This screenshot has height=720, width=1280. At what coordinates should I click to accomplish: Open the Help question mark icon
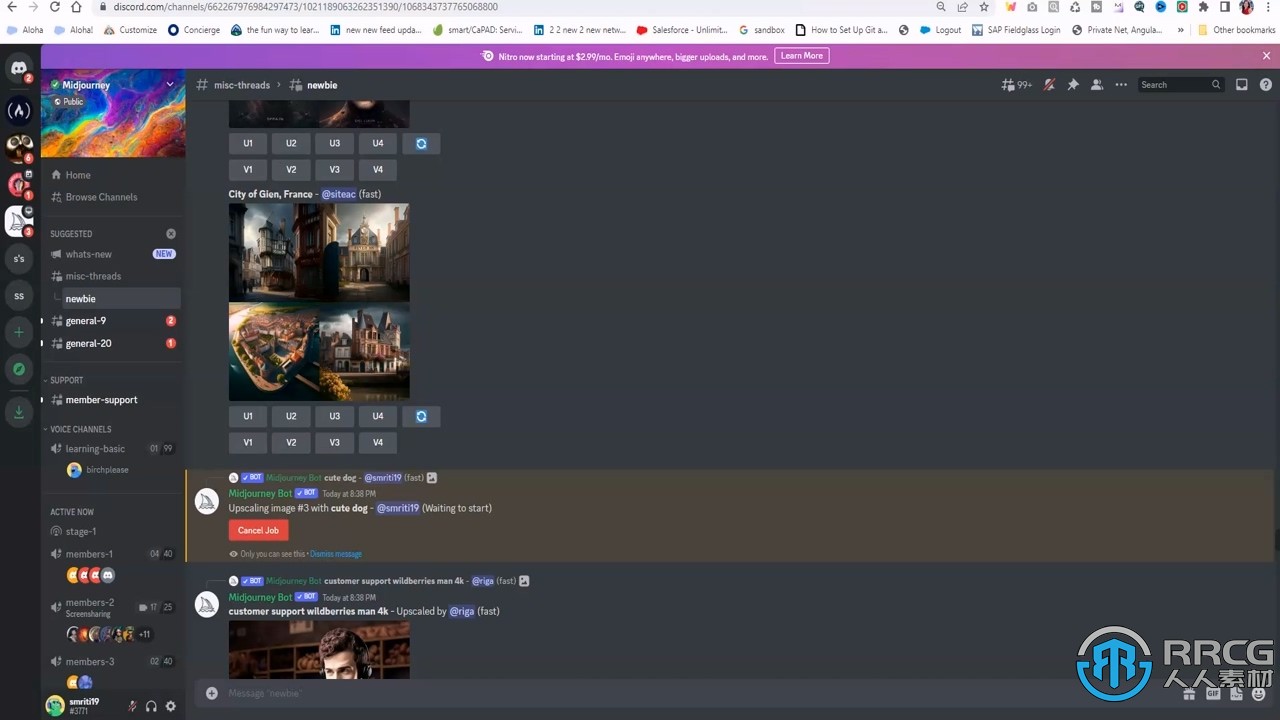tap(1265, 85)
